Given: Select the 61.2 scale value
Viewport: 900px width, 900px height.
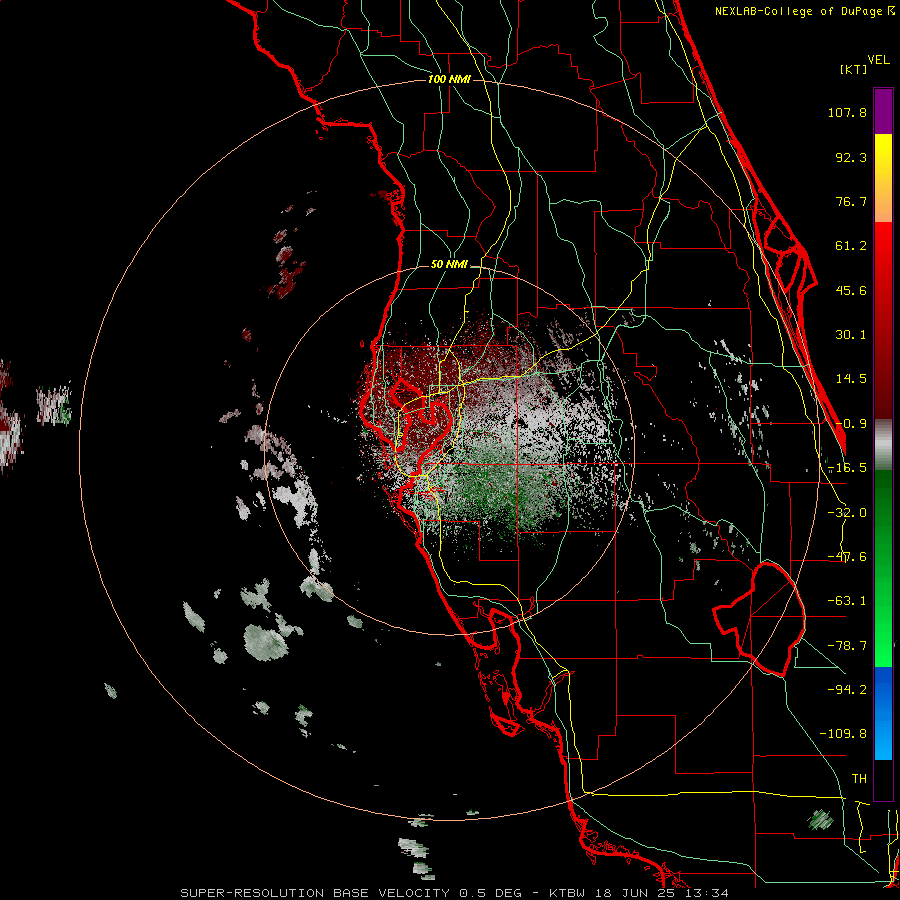Looking at the screenshot, I should tap(851, 246).
